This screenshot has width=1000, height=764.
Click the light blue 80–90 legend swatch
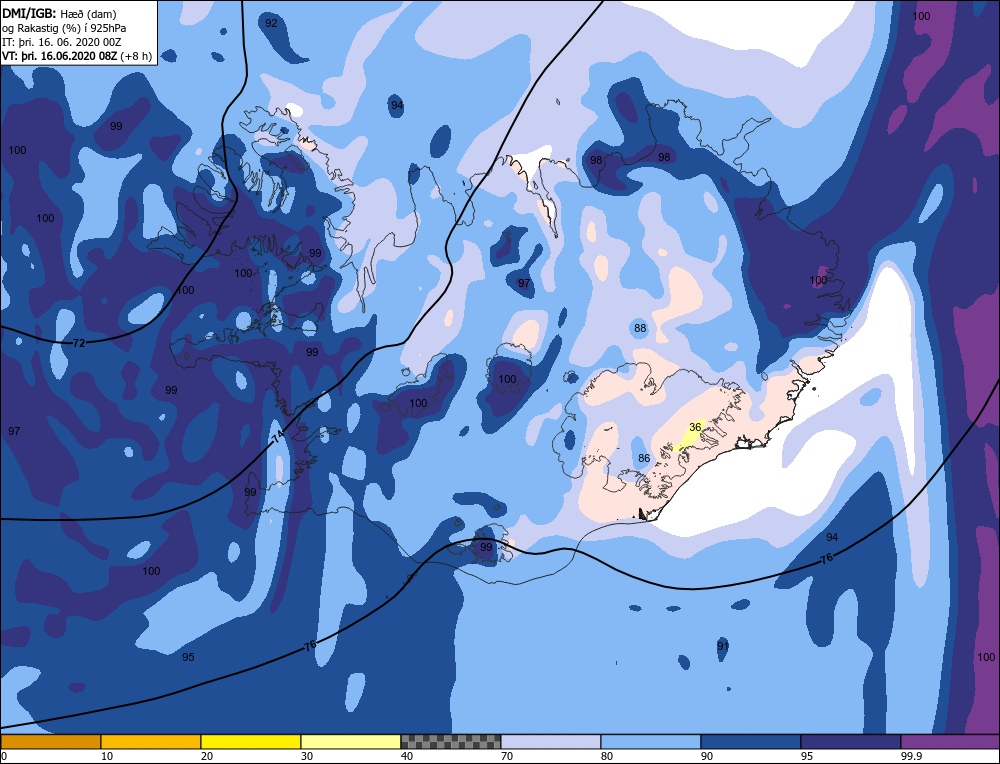coord(651,742)
